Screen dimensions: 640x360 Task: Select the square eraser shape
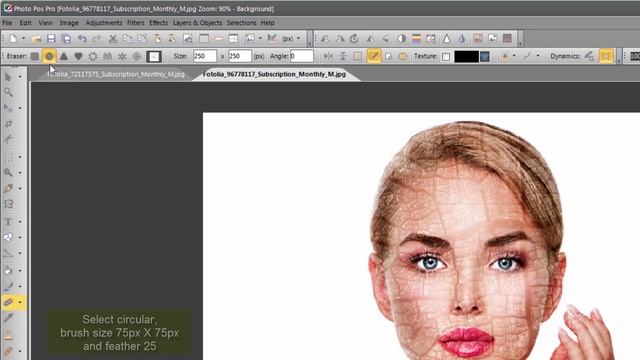[35, 56]
